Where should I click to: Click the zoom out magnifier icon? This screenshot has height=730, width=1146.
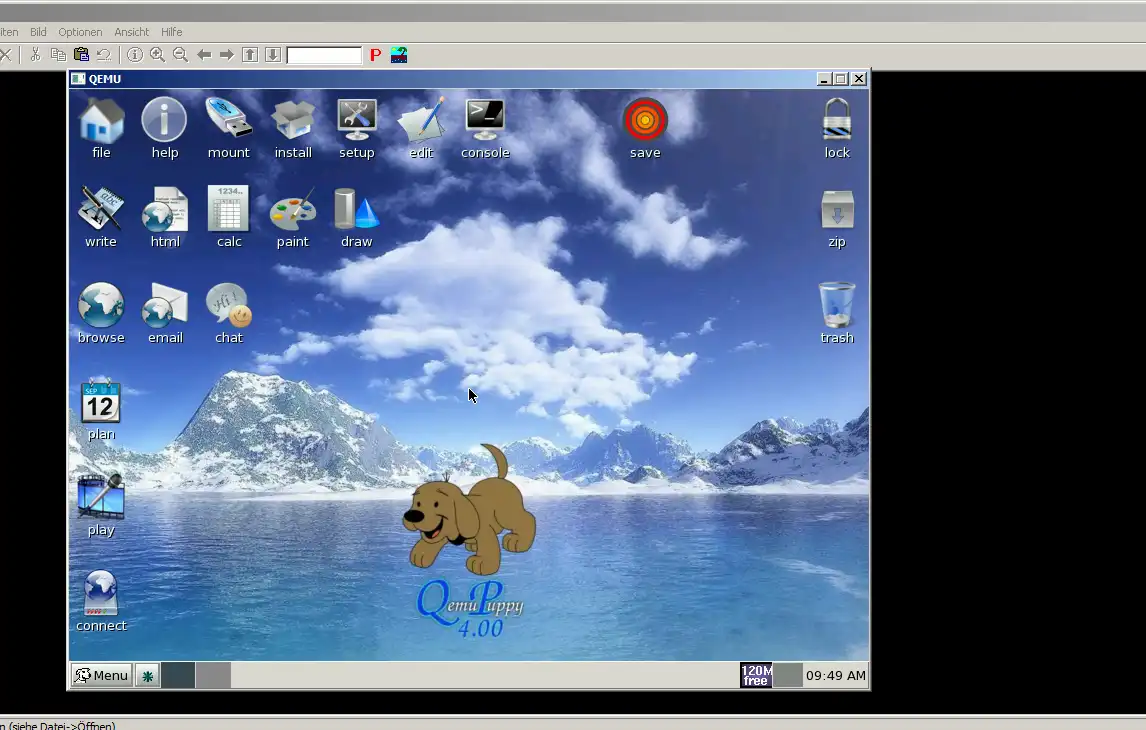[181, 55]
